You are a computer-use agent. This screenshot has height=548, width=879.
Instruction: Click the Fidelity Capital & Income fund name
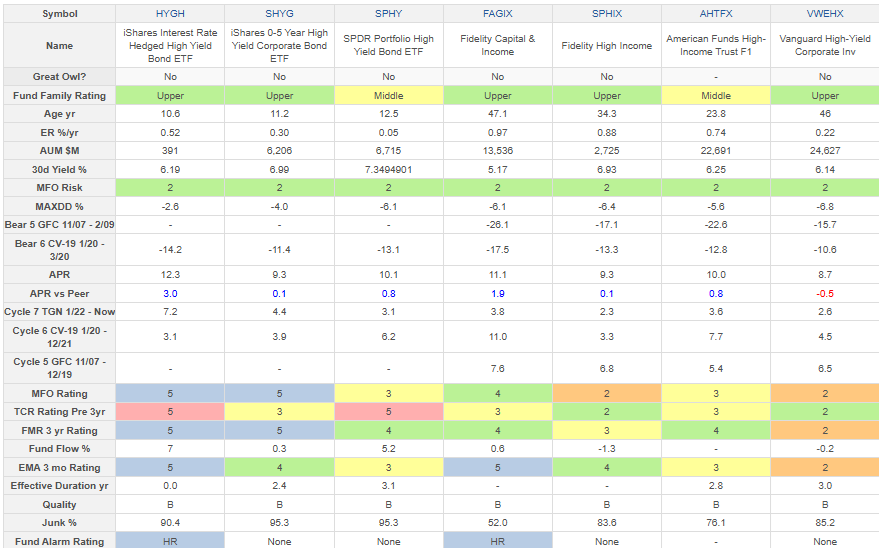pyautogui.click(x=497, y=45)
